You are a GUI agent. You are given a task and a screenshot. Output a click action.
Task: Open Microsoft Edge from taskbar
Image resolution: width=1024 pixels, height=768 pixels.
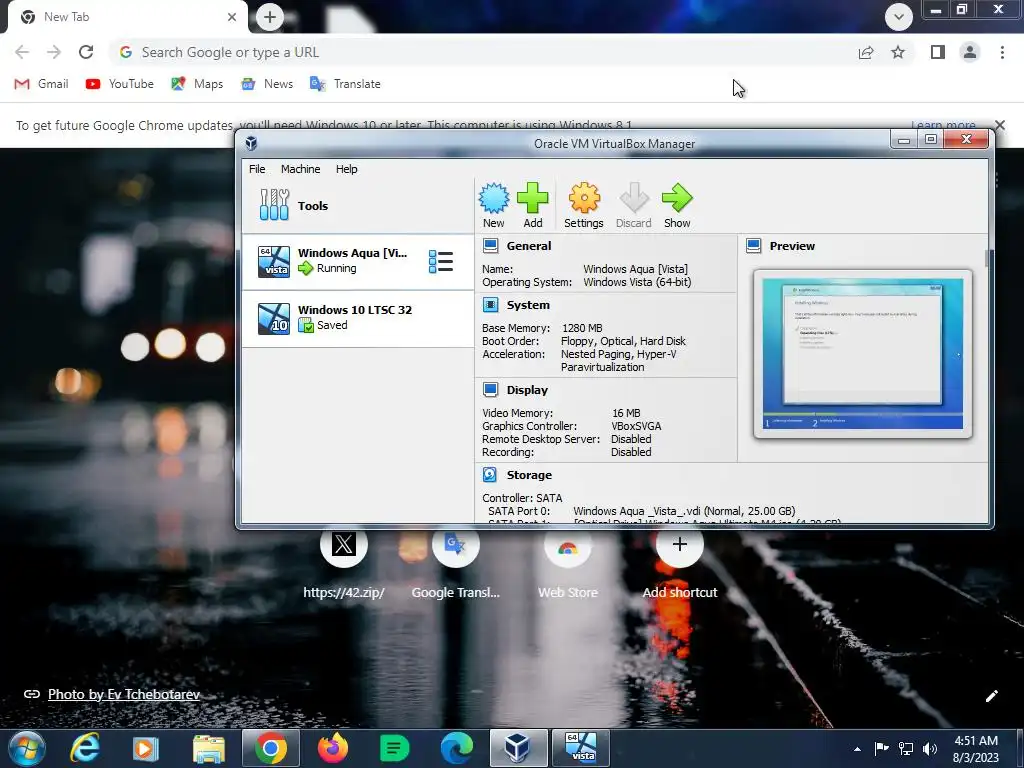coord(456,748)
